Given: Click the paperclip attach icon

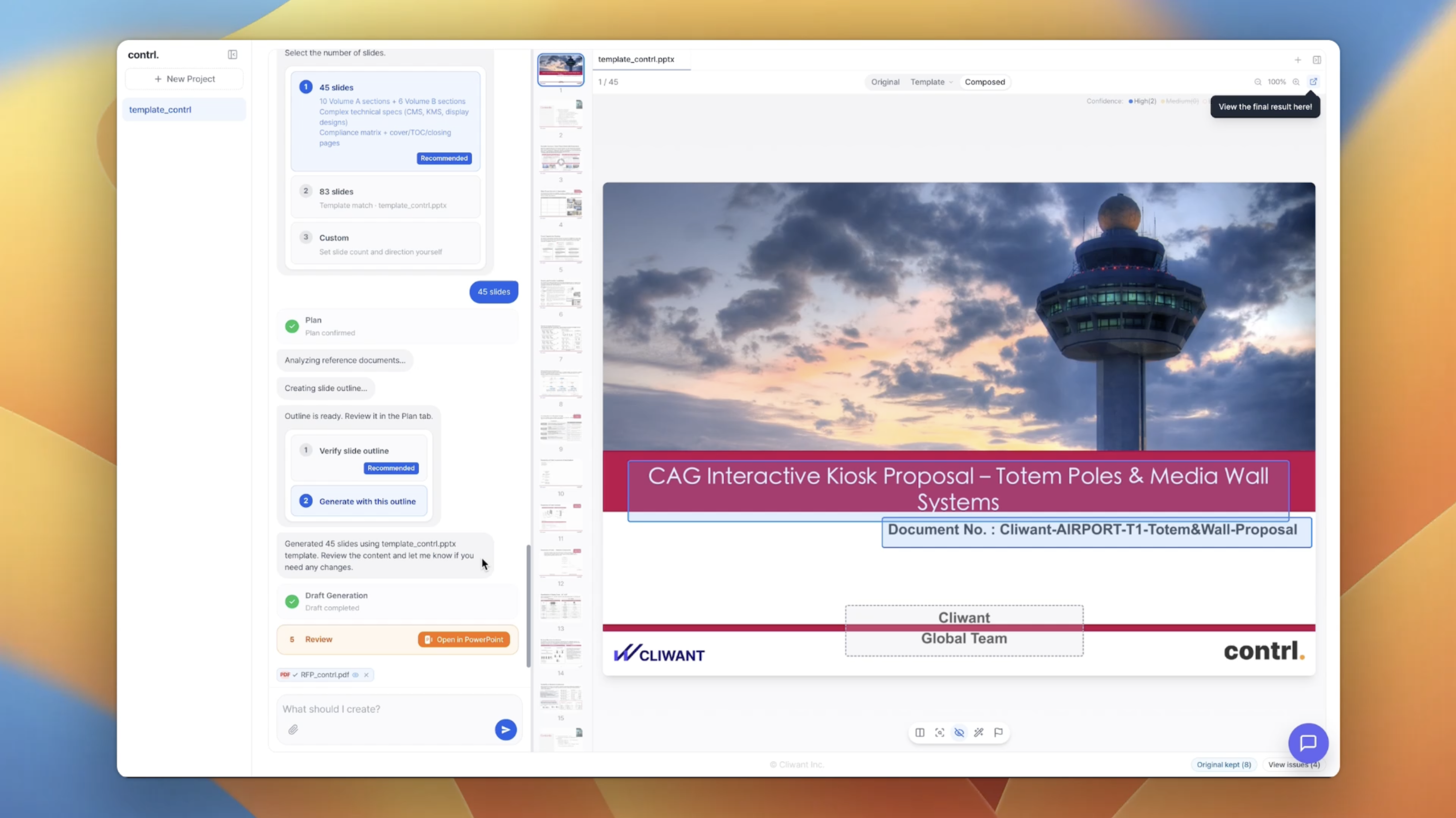Looking at the screenshot, I should point(293,730).
